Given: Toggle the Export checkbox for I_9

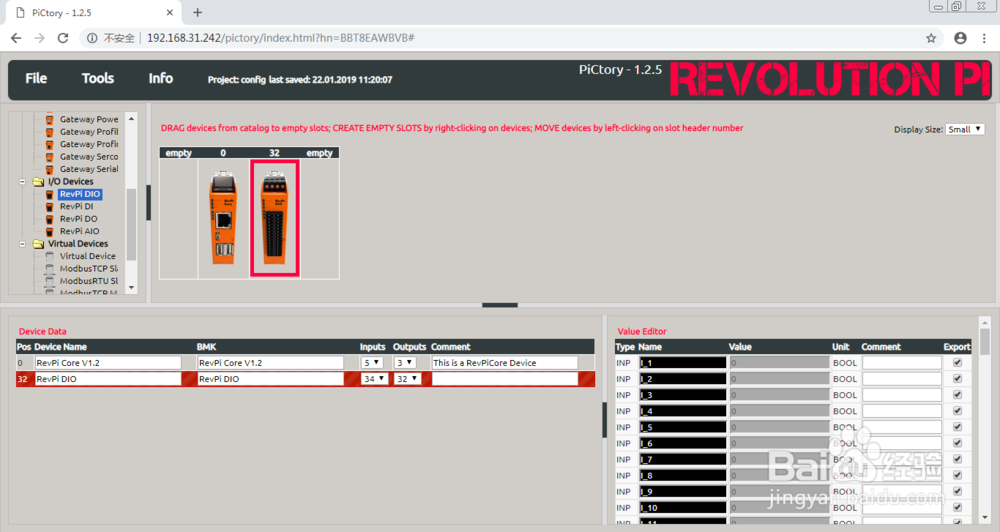Looking at the screenshot, I should pos(957,491).
